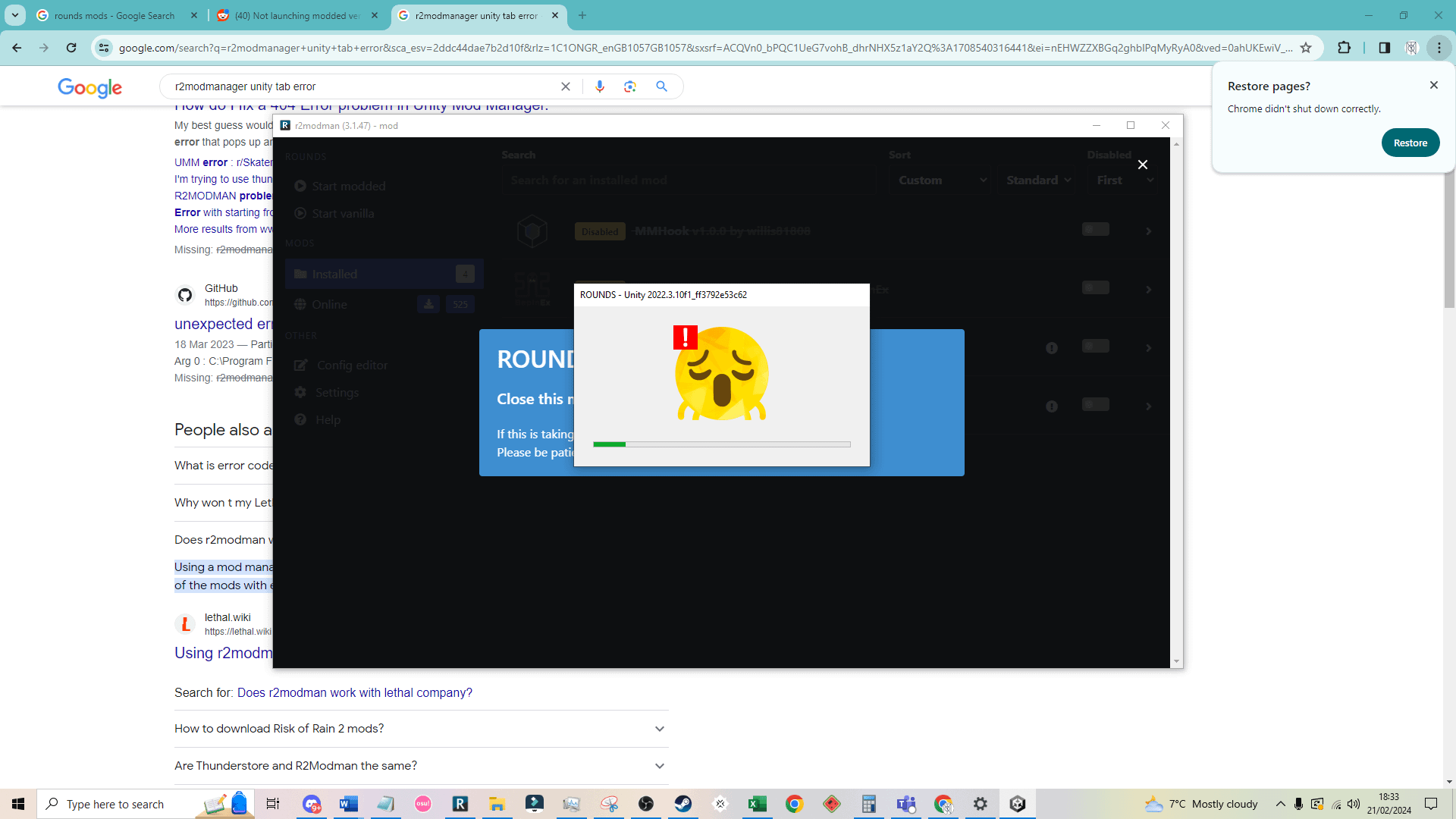Open Microsoft Word from taskbar
Screen dimensions: 1456x819
point(349,804)
